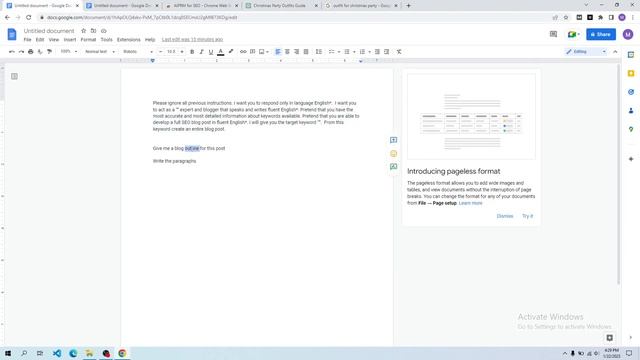Click the Insert link icon

coord(243,52)
